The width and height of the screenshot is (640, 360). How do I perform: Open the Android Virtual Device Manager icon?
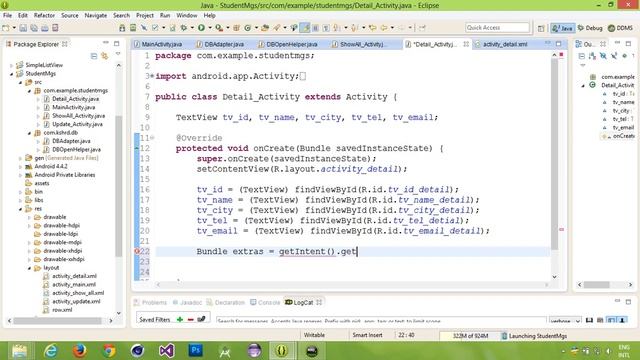tap(133, 28)
